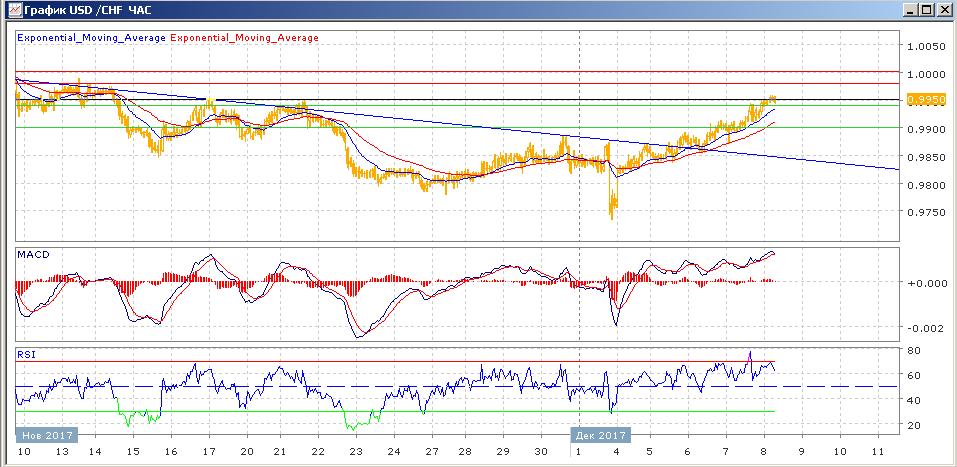The image size is (957, 467).
Task: Click the 0.9800 price axis label
Action: [927, 184]
